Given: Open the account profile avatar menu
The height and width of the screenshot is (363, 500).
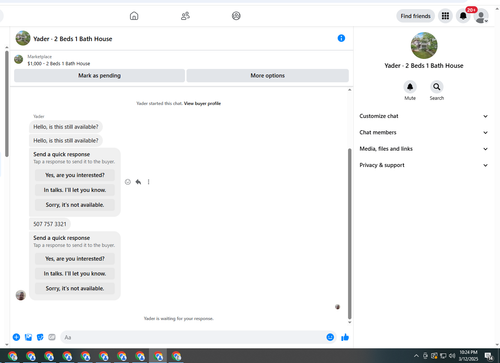Looking at the screenshot, I should (481, 16).
